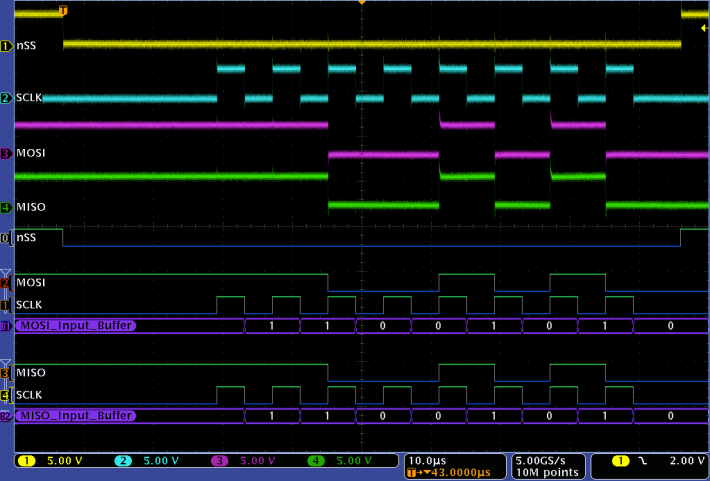The image size is (710, 481).
Task: Open channel 1 5.00 V scale readout
Action: pyautogui.click(x=65, y=461)
